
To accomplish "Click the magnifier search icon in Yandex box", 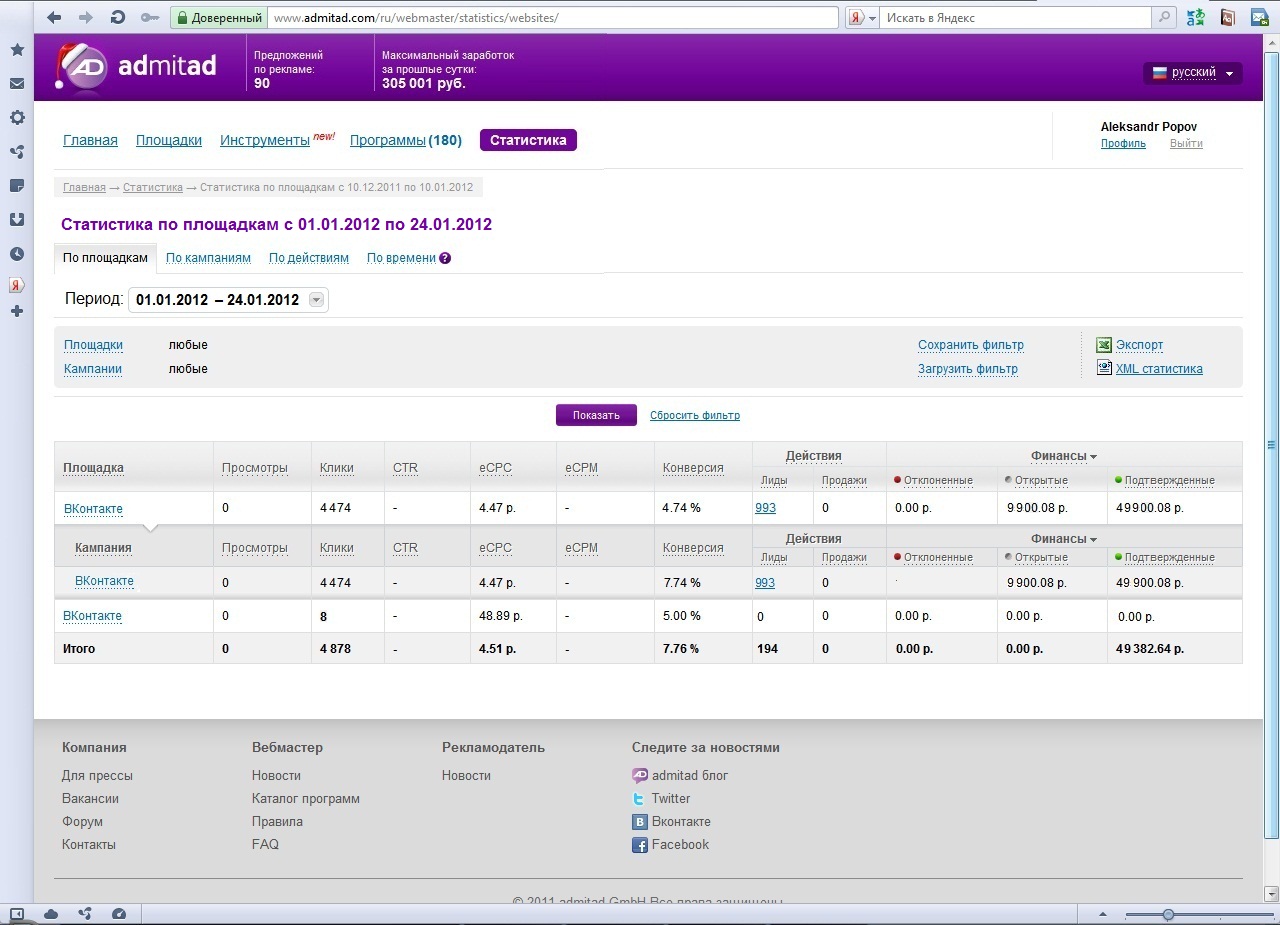I will (x=1163, y=18).
